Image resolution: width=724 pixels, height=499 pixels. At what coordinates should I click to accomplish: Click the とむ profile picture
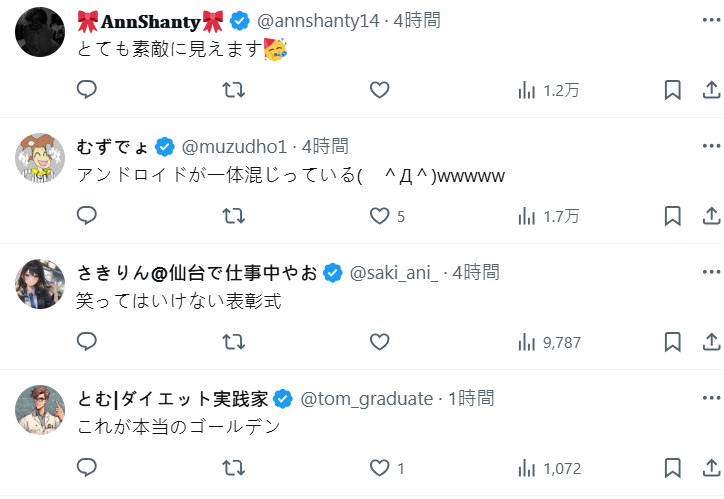[41, 410]
